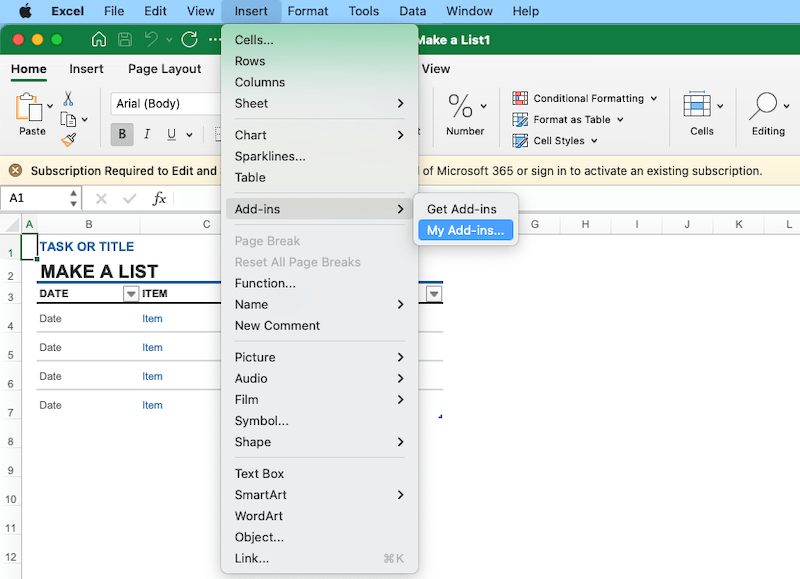The height and width of the screenshot is (579, 800).
Task: Click the formula bar confirm checkmark
Action: [130, 198]
